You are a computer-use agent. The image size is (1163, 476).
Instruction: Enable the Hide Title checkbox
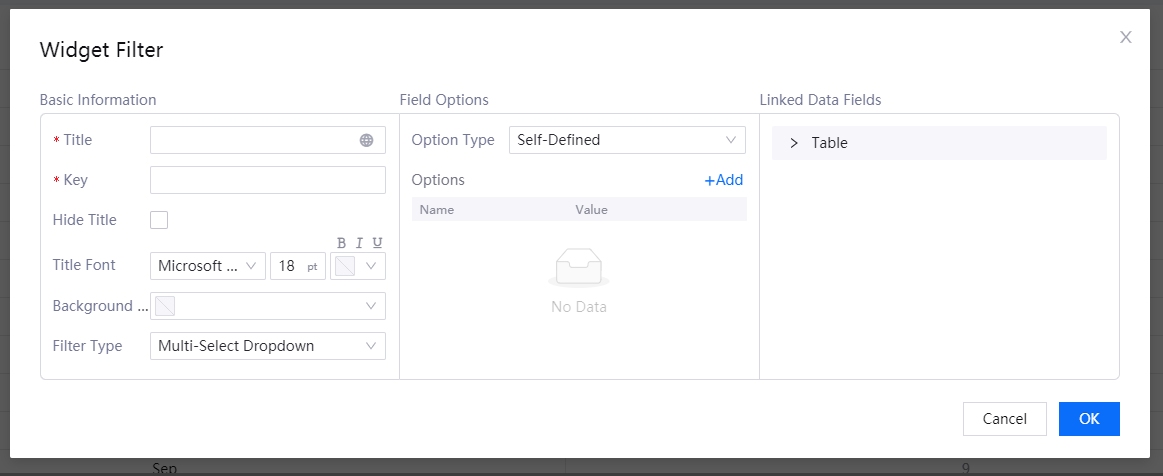tap(159, 220)
